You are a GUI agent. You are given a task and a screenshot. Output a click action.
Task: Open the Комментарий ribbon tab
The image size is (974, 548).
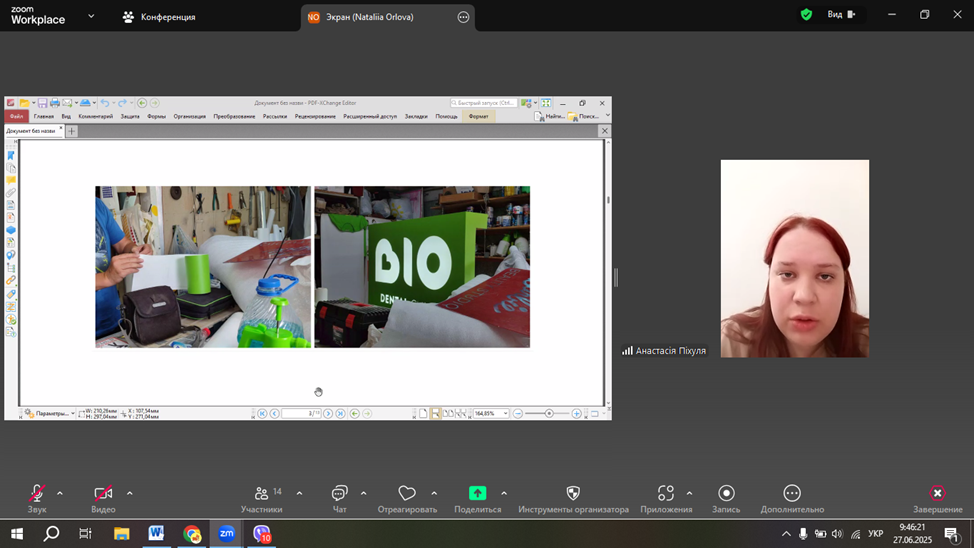(x=96, y=116)
